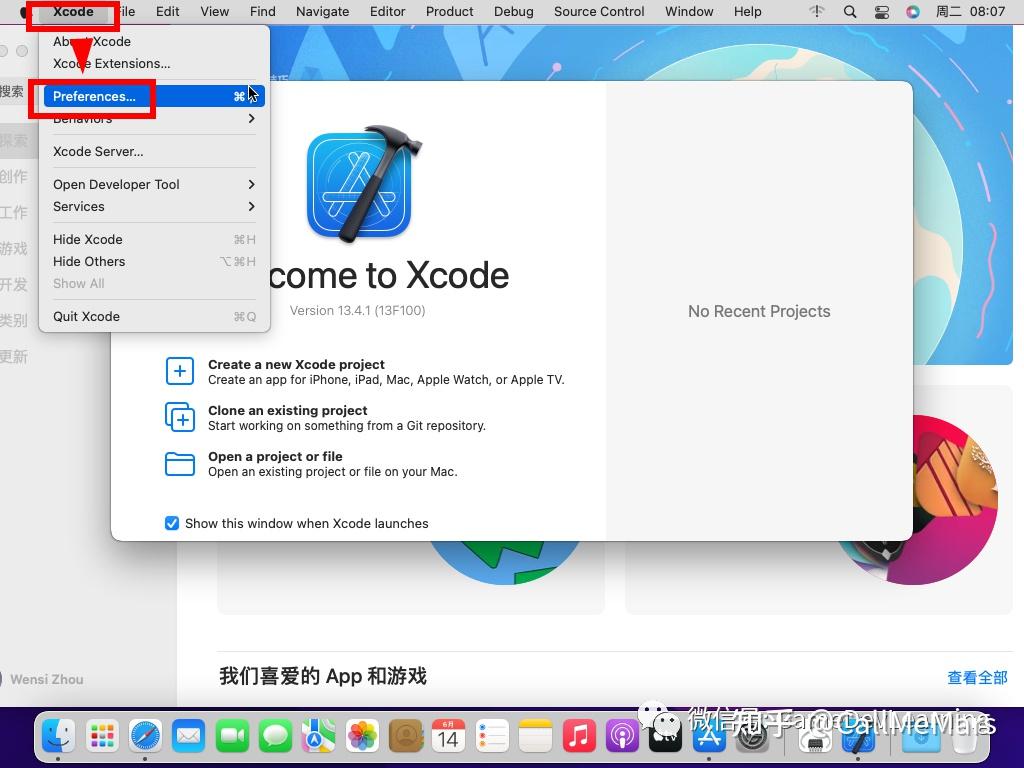The width and height of the screenshot is (1024, 768).
Task: Open Maps from the Dock
Action: [319, 737]
